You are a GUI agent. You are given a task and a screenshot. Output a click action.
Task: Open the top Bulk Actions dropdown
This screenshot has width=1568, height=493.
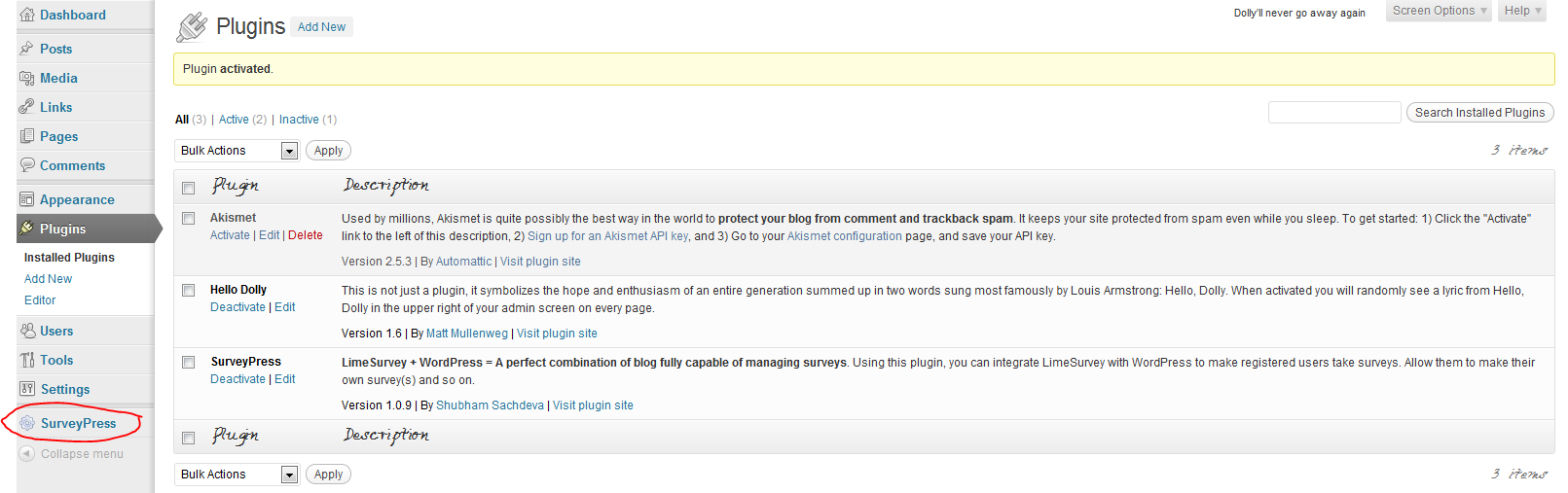tap(237, 151)
